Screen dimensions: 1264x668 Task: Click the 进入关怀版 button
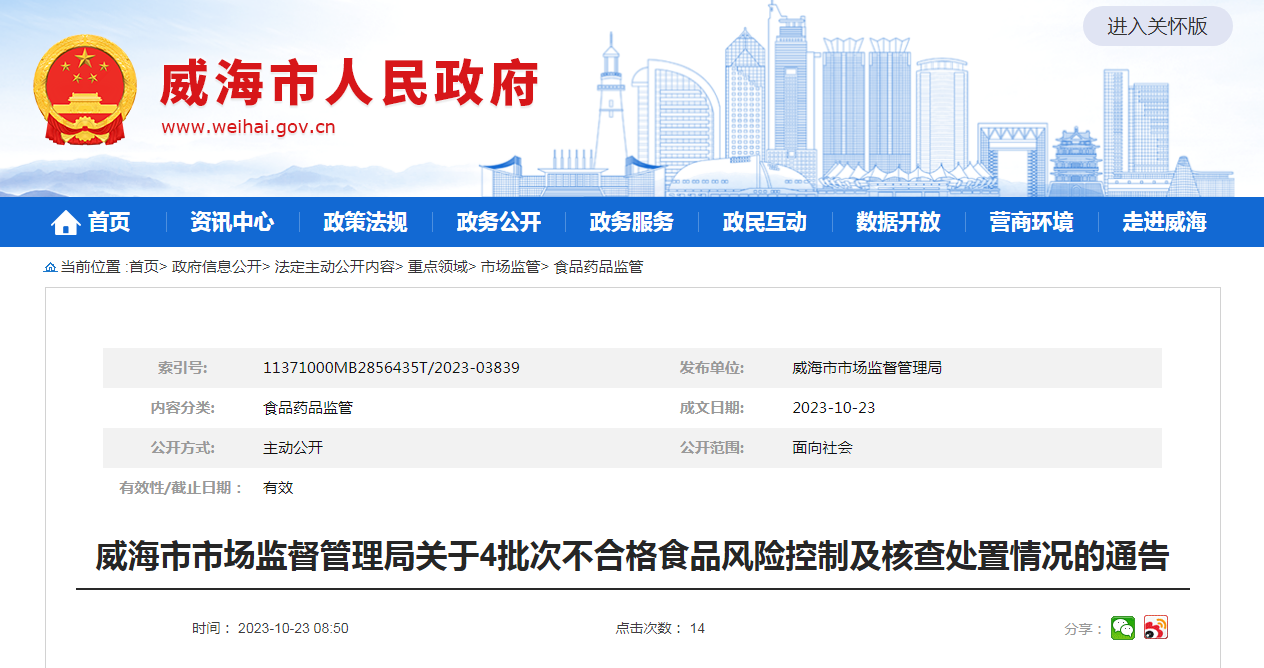pyautogui.click(x=1157, y=27)
